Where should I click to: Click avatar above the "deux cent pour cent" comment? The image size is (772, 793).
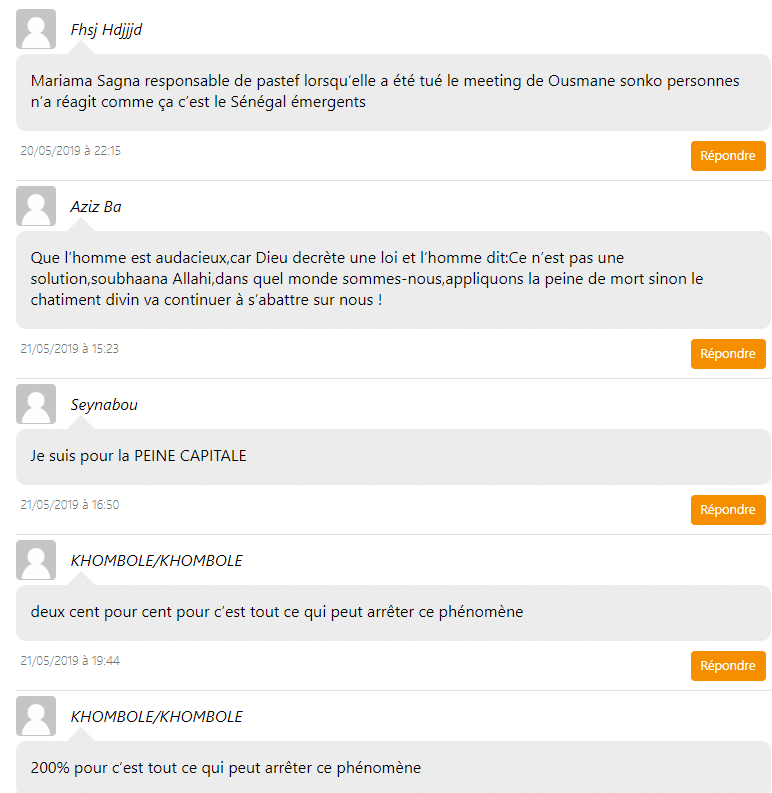pos(36,560)
